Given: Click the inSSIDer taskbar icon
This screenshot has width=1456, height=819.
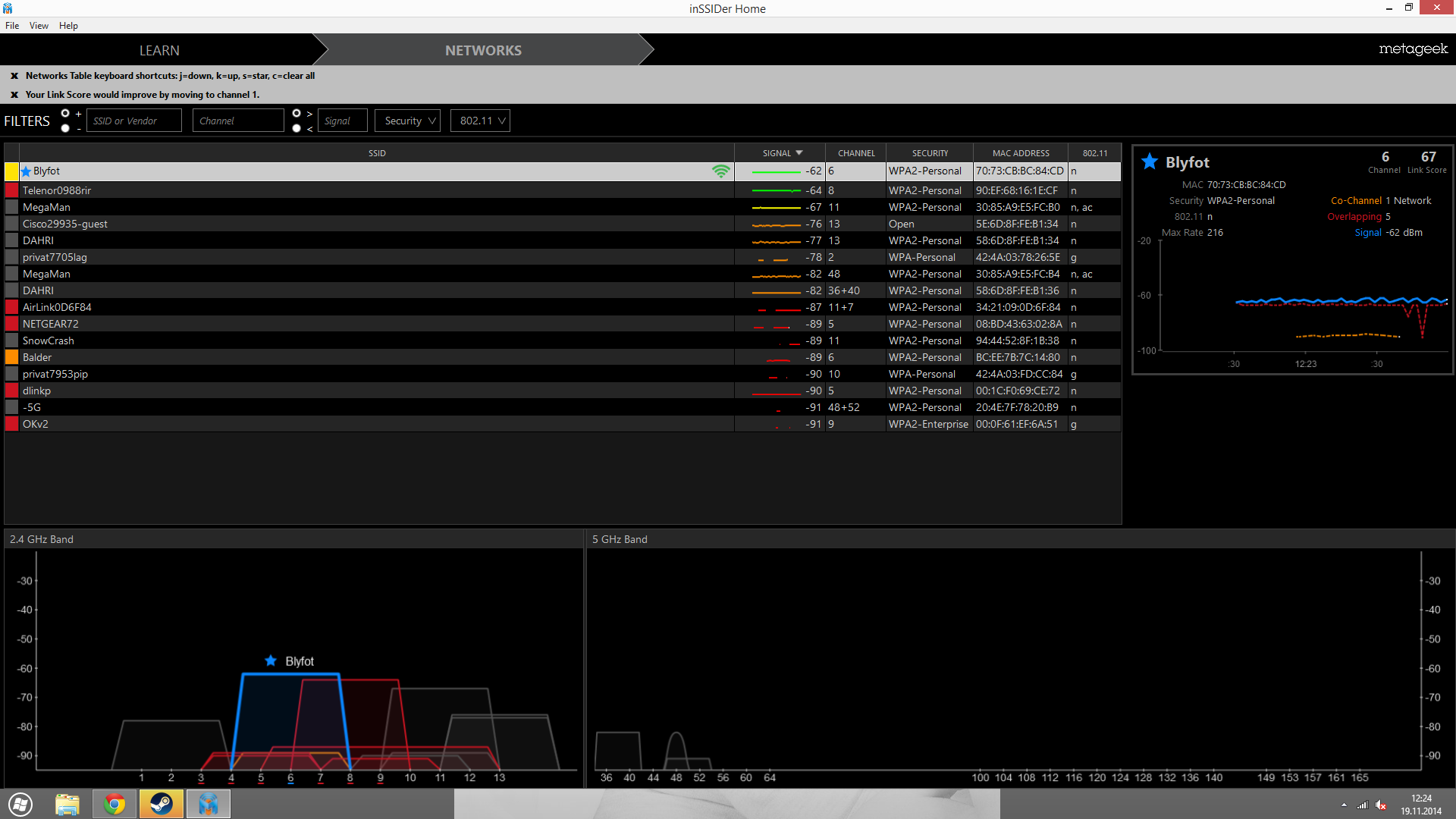Looking at the screenshot, I should 209,804.
